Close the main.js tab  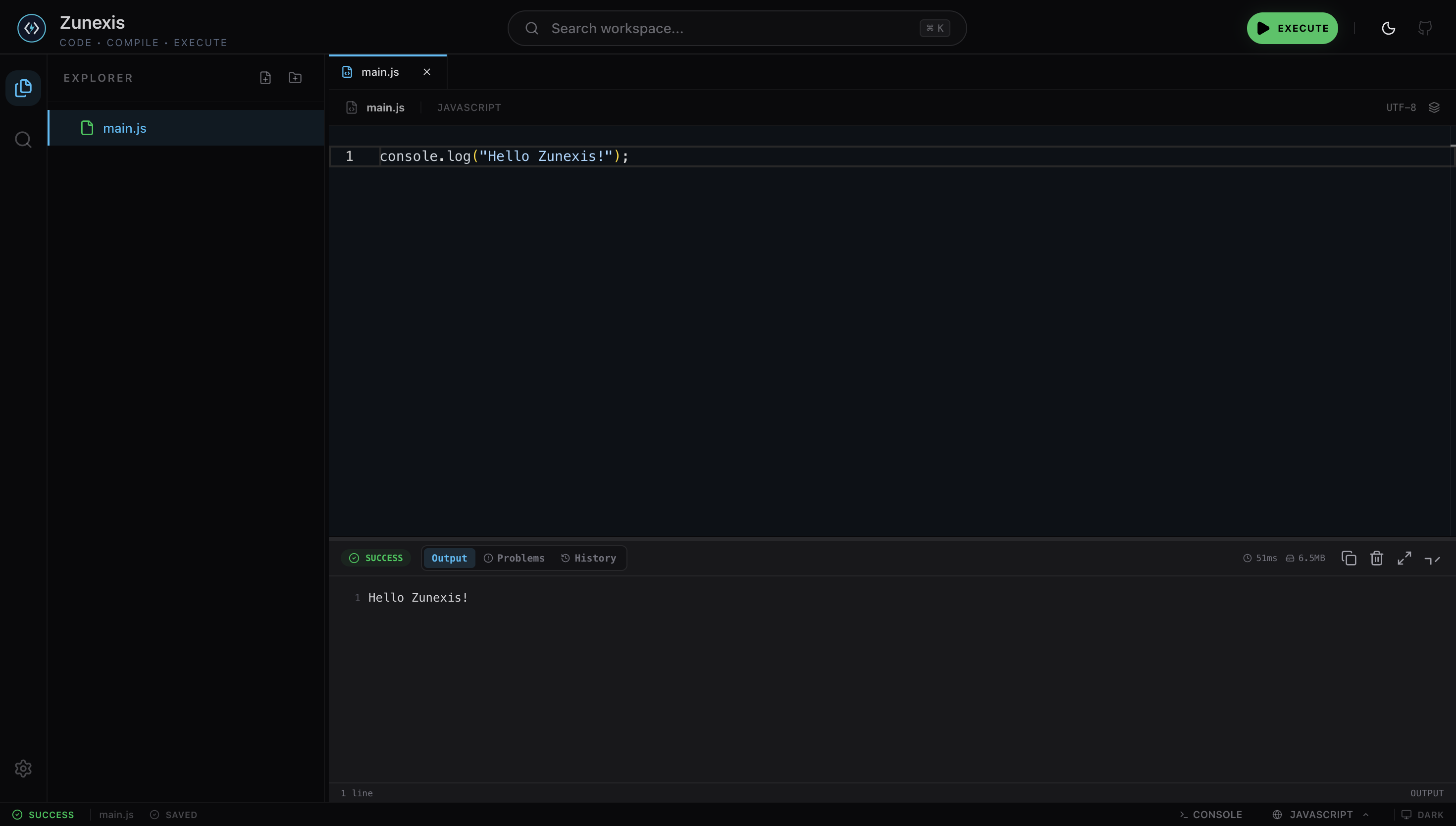coord(427,72)
